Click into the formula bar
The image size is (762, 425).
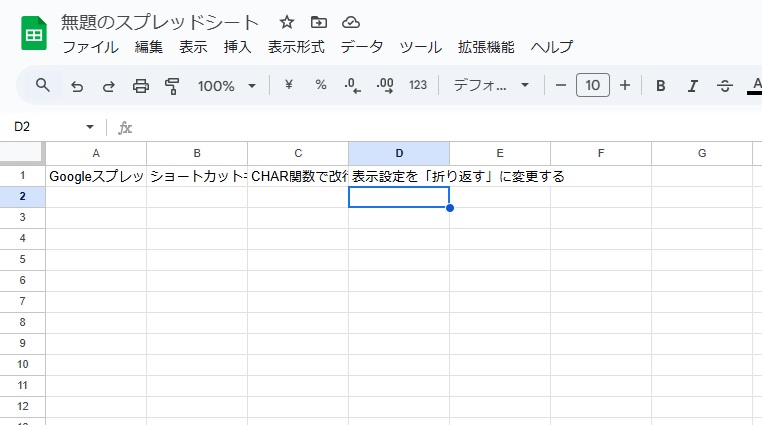447,127
